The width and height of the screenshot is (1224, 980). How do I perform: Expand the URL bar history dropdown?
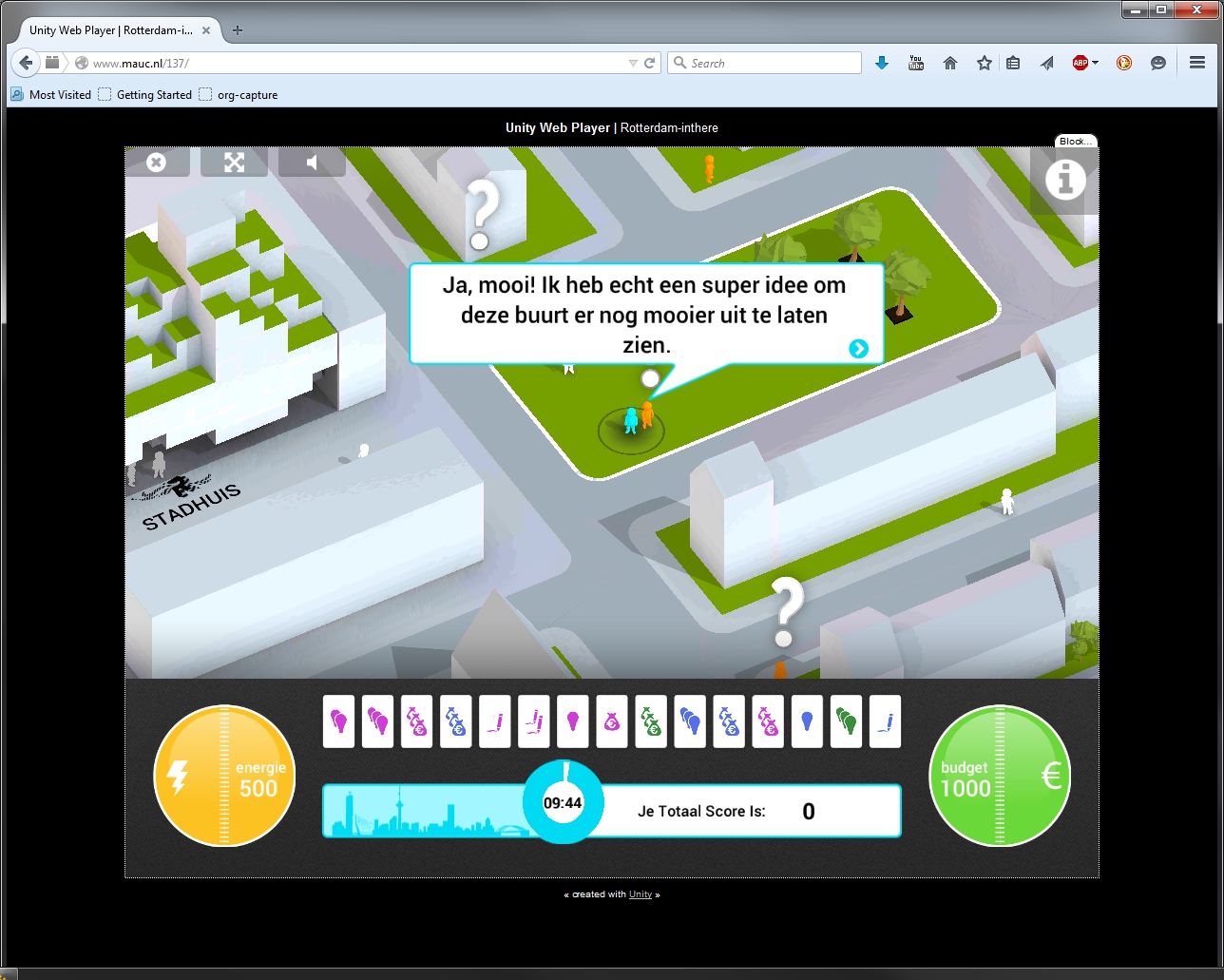point(633,64)
